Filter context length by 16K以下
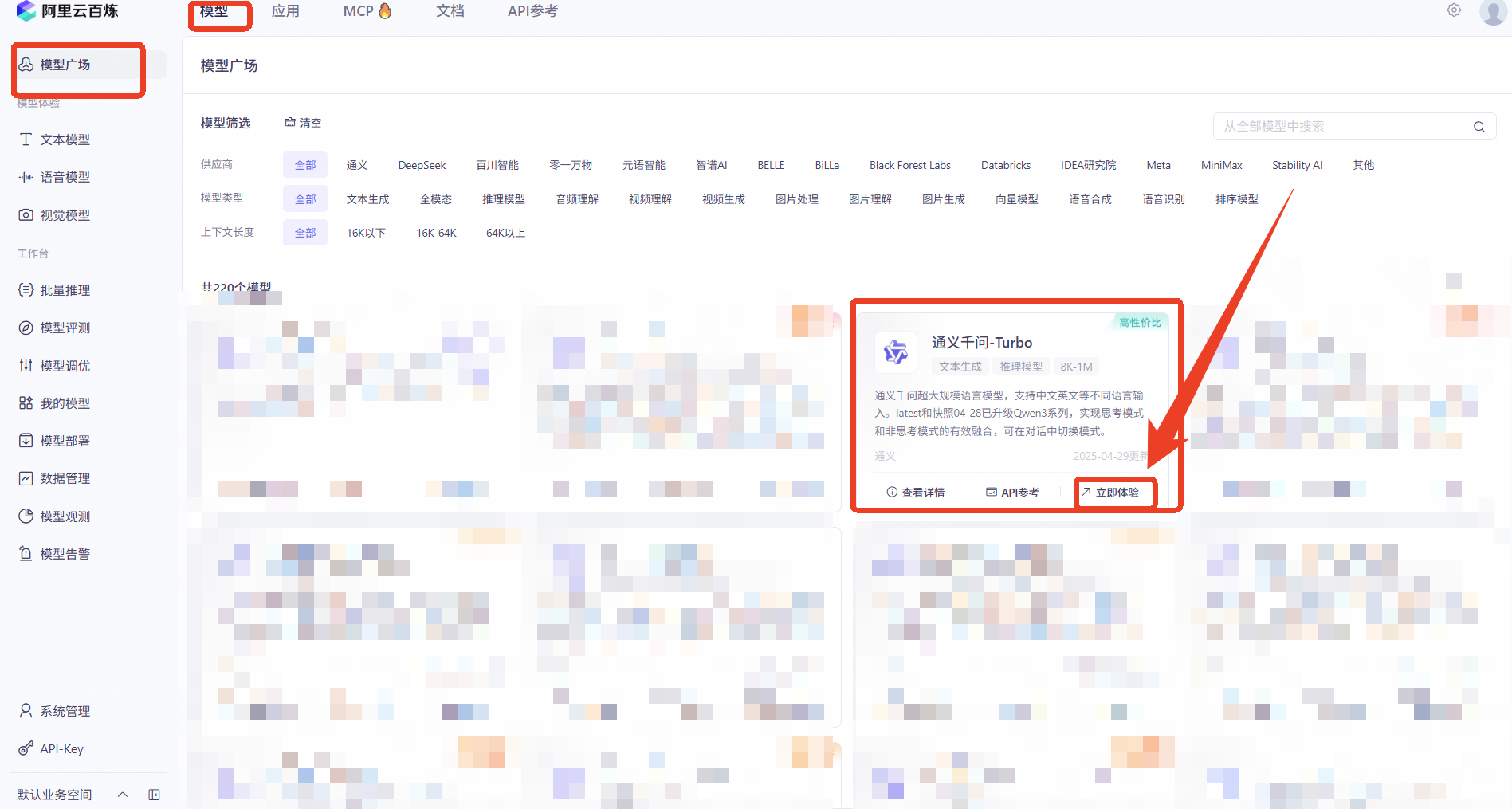 coord(366,233)
